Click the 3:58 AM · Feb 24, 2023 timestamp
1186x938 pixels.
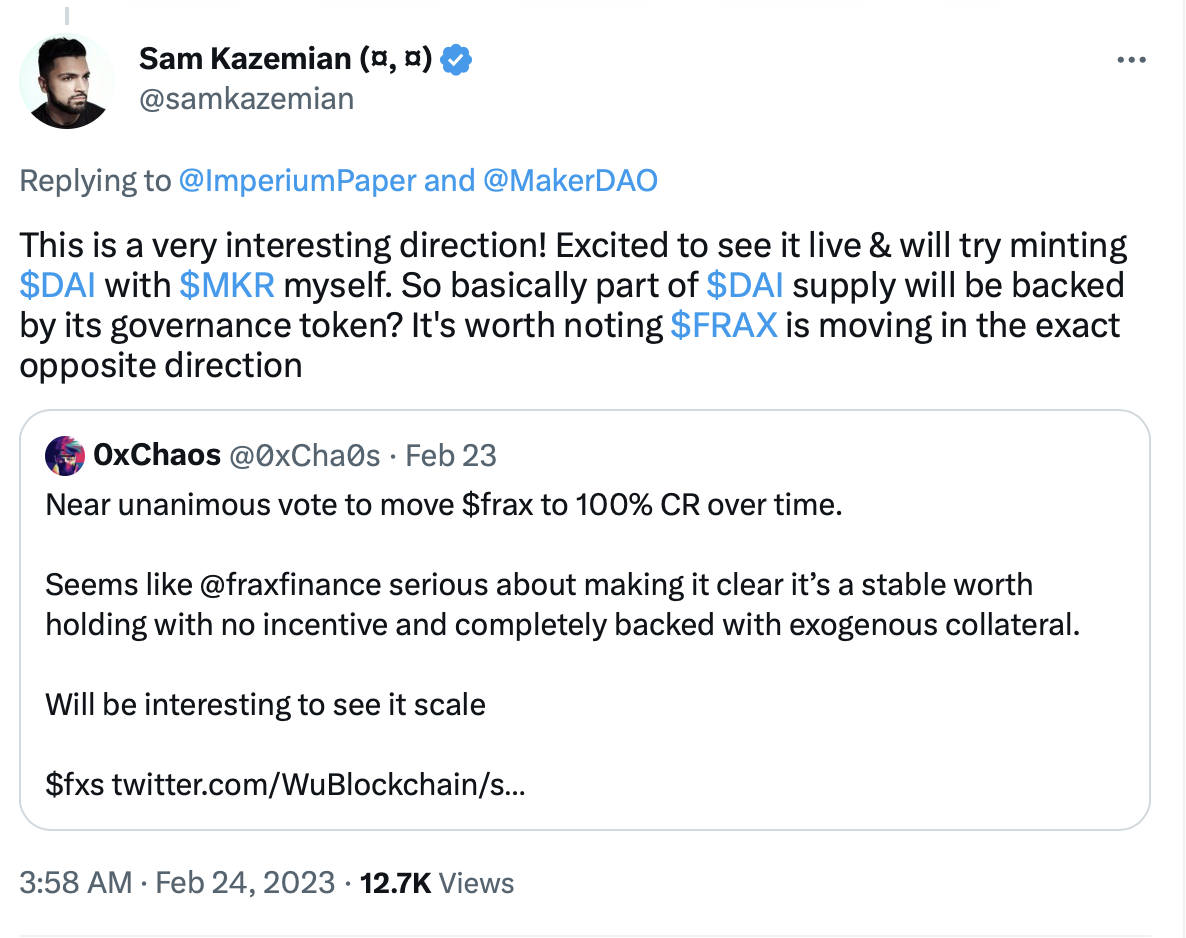coord(177,883)
